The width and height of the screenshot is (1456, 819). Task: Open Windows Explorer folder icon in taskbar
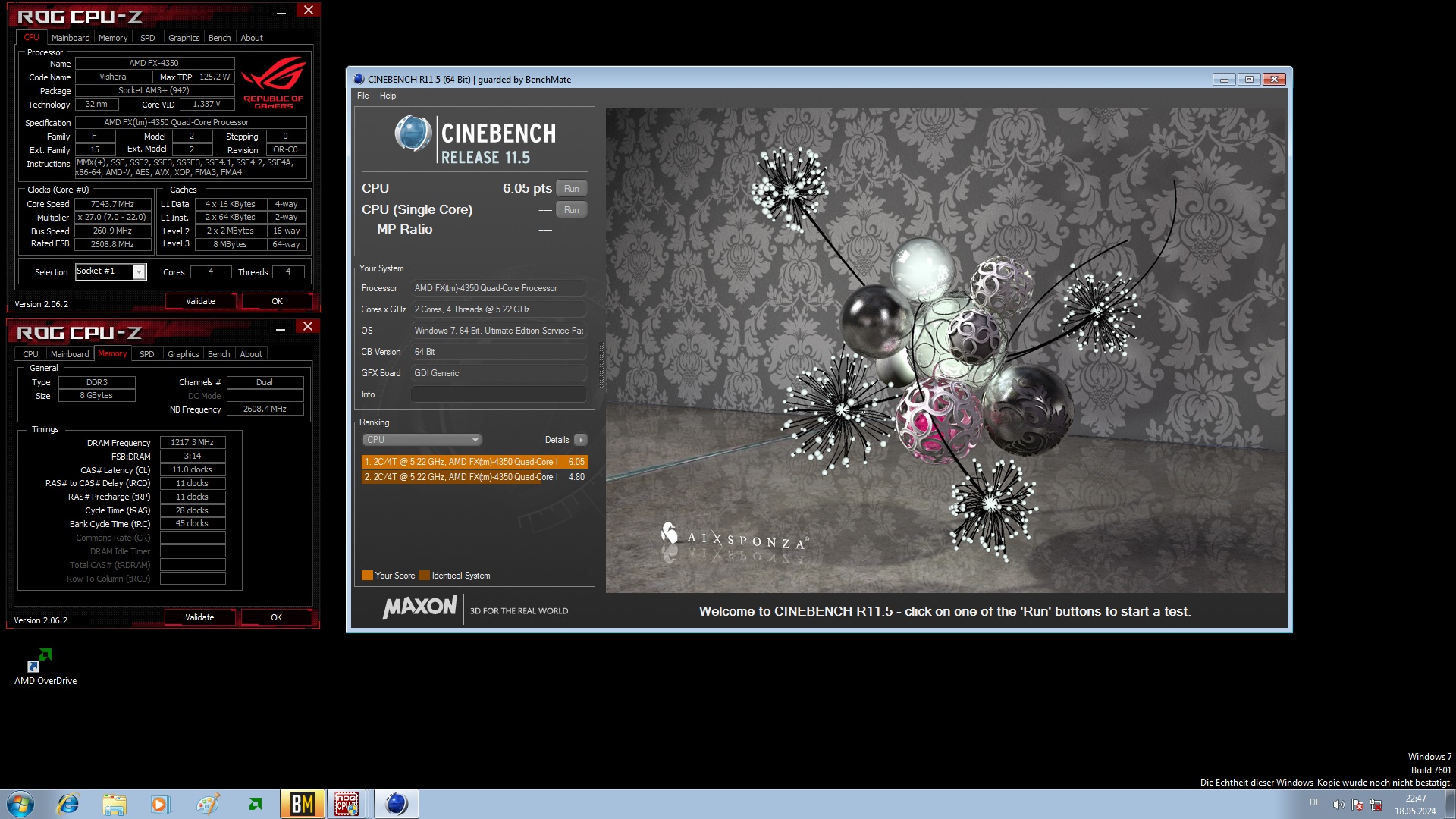coord(115,804)
